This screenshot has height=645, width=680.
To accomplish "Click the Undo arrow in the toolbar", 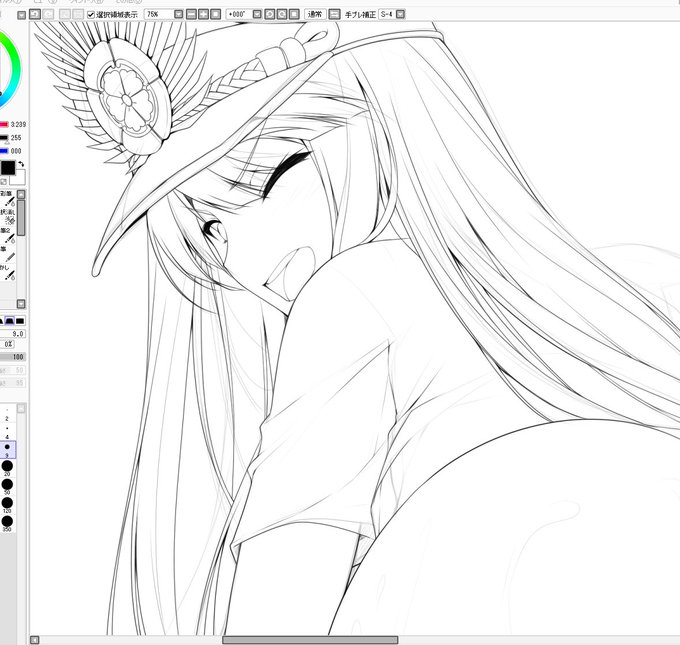I will pos(35,14).
